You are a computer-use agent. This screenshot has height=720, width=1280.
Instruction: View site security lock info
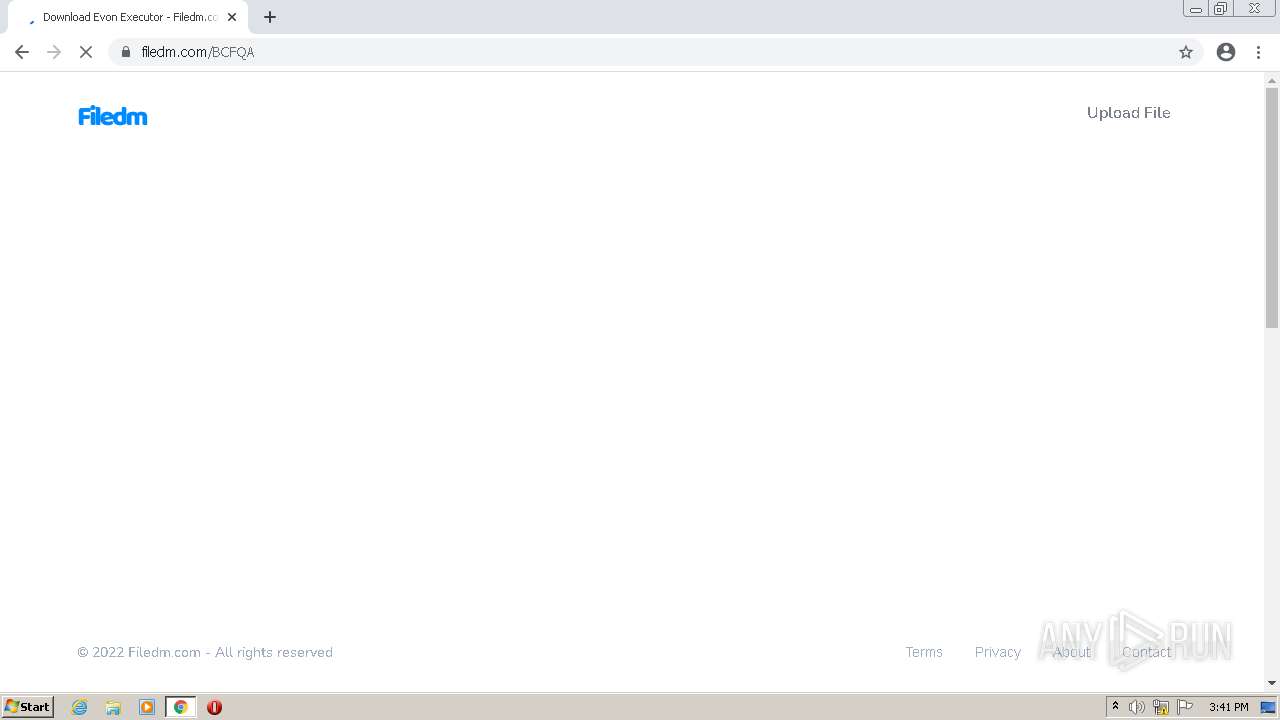[126, 52]
